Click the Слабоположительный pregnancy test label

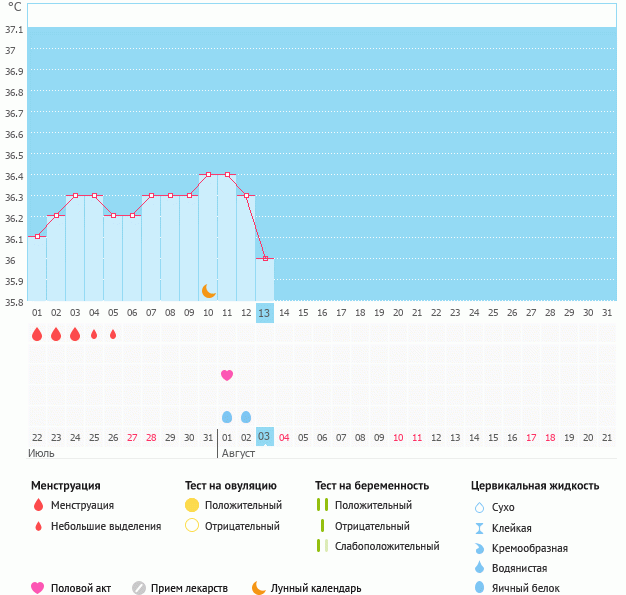(x=387, y=546)
